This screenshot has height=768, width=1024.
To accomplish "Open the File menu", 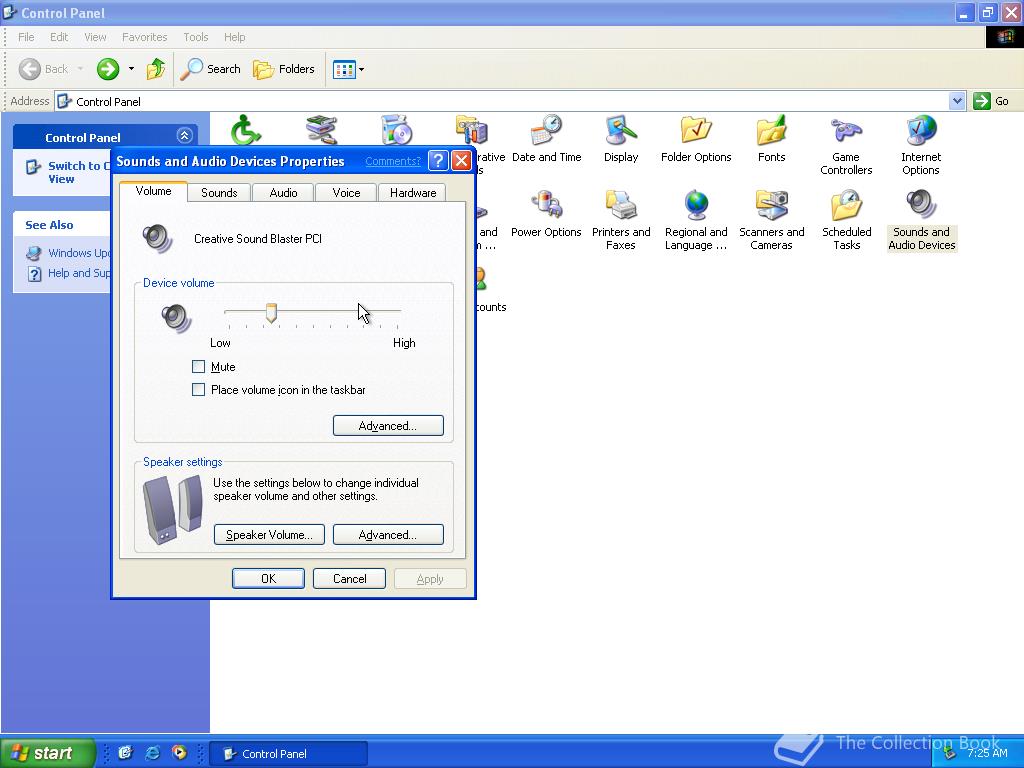I will pyautogui.click(x=26, y=37).
